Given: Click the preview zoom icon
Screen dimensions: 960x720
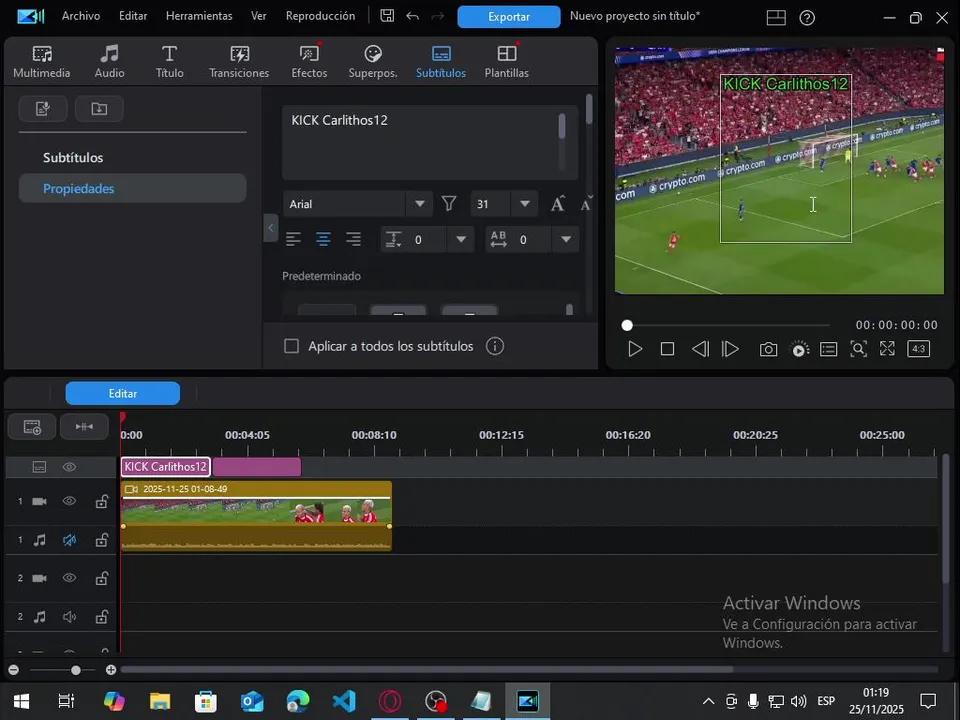Looking at the screenshot, I should tap(858, 349).
